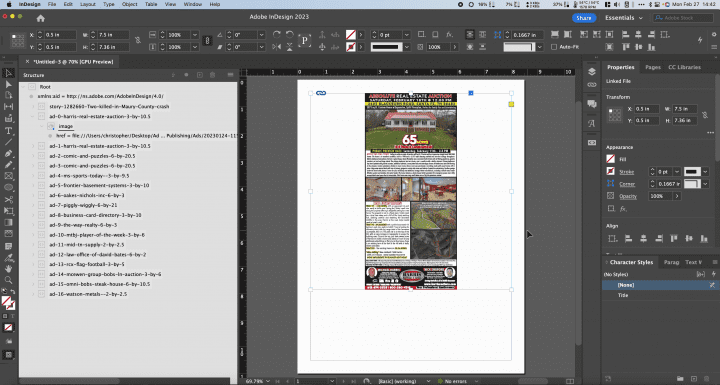This screenshot has height=385, width=720.
Task: Select the Direct Selection tool
Action: [8, 85]
